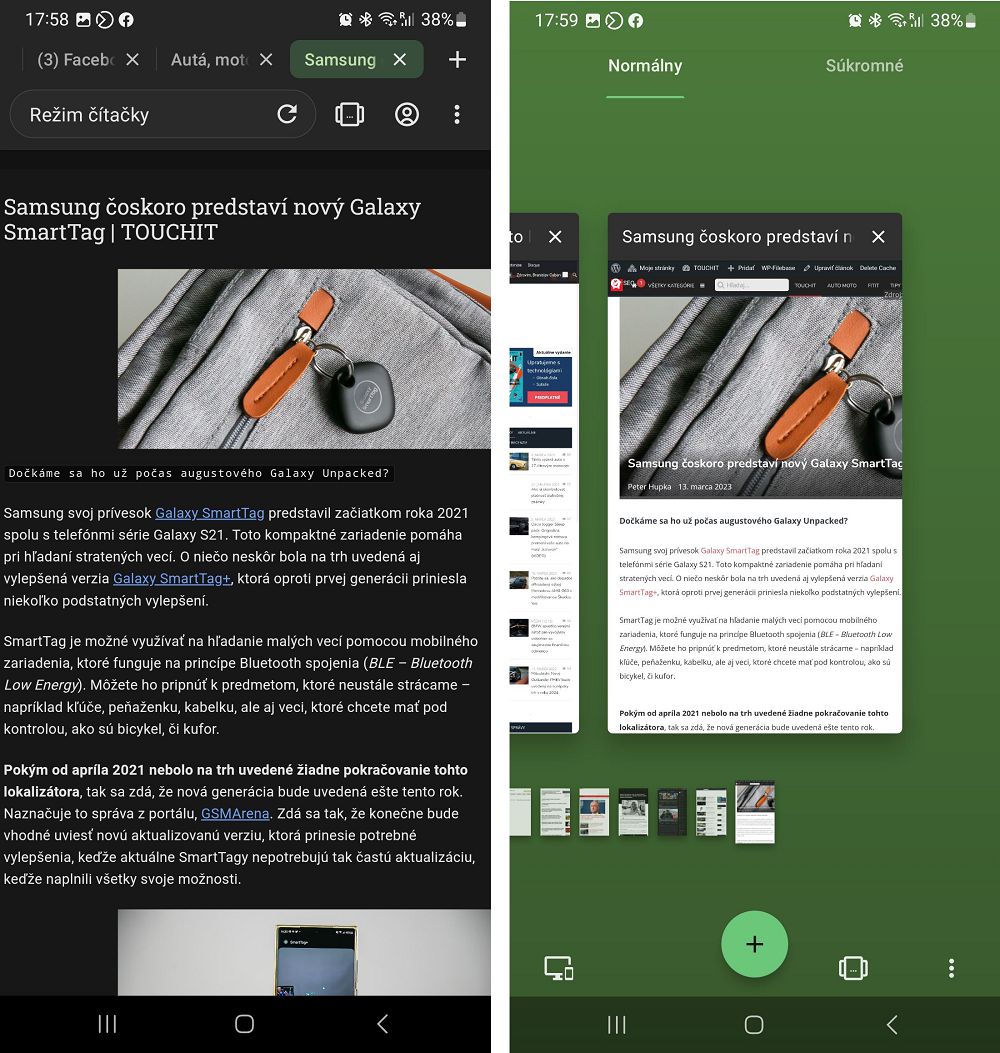Tap the tabs view icon in the bottom bar

pos(852,968)
